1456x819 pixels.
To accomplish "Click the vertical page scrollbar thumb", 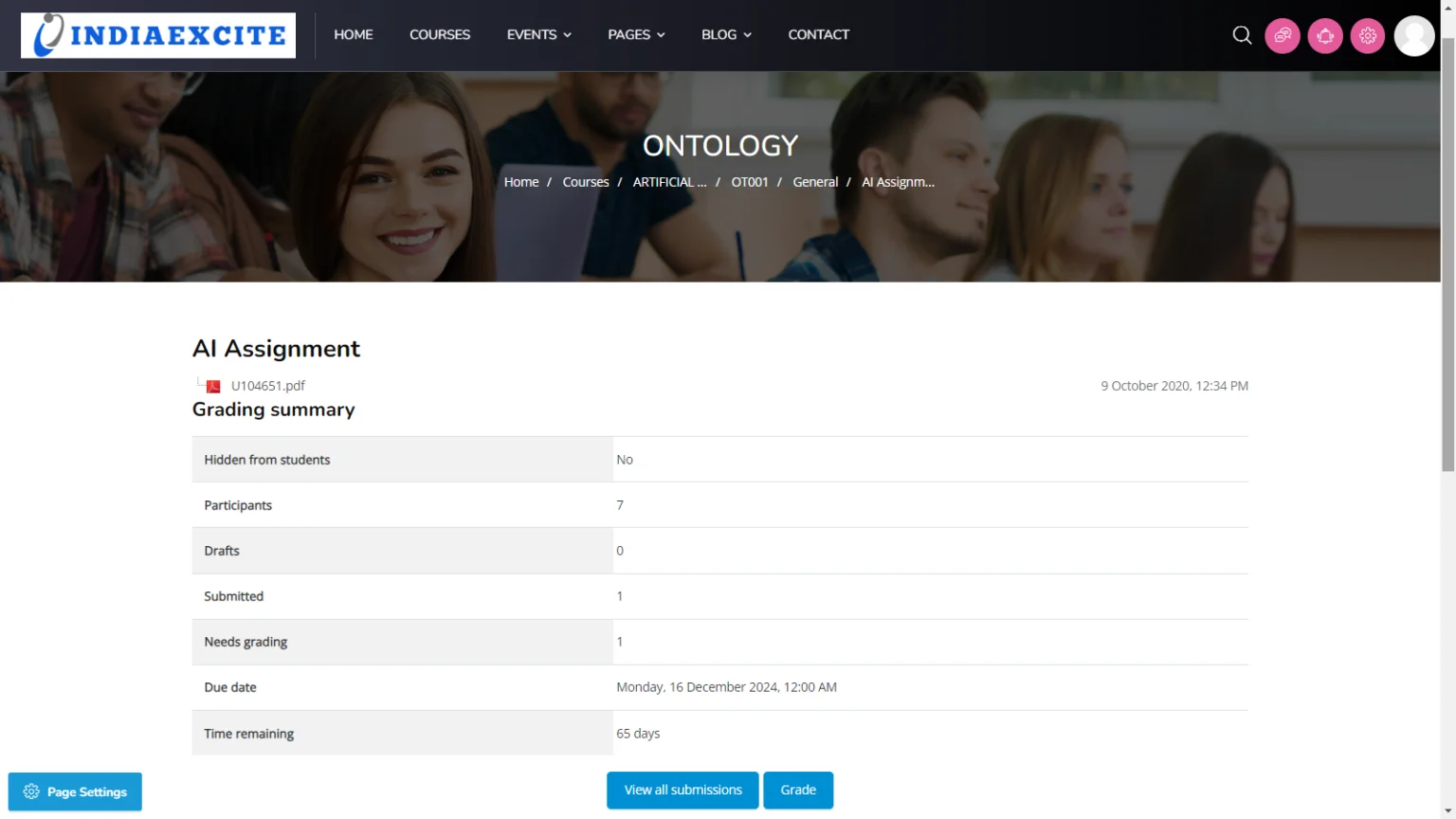I will pos(1447,256).
